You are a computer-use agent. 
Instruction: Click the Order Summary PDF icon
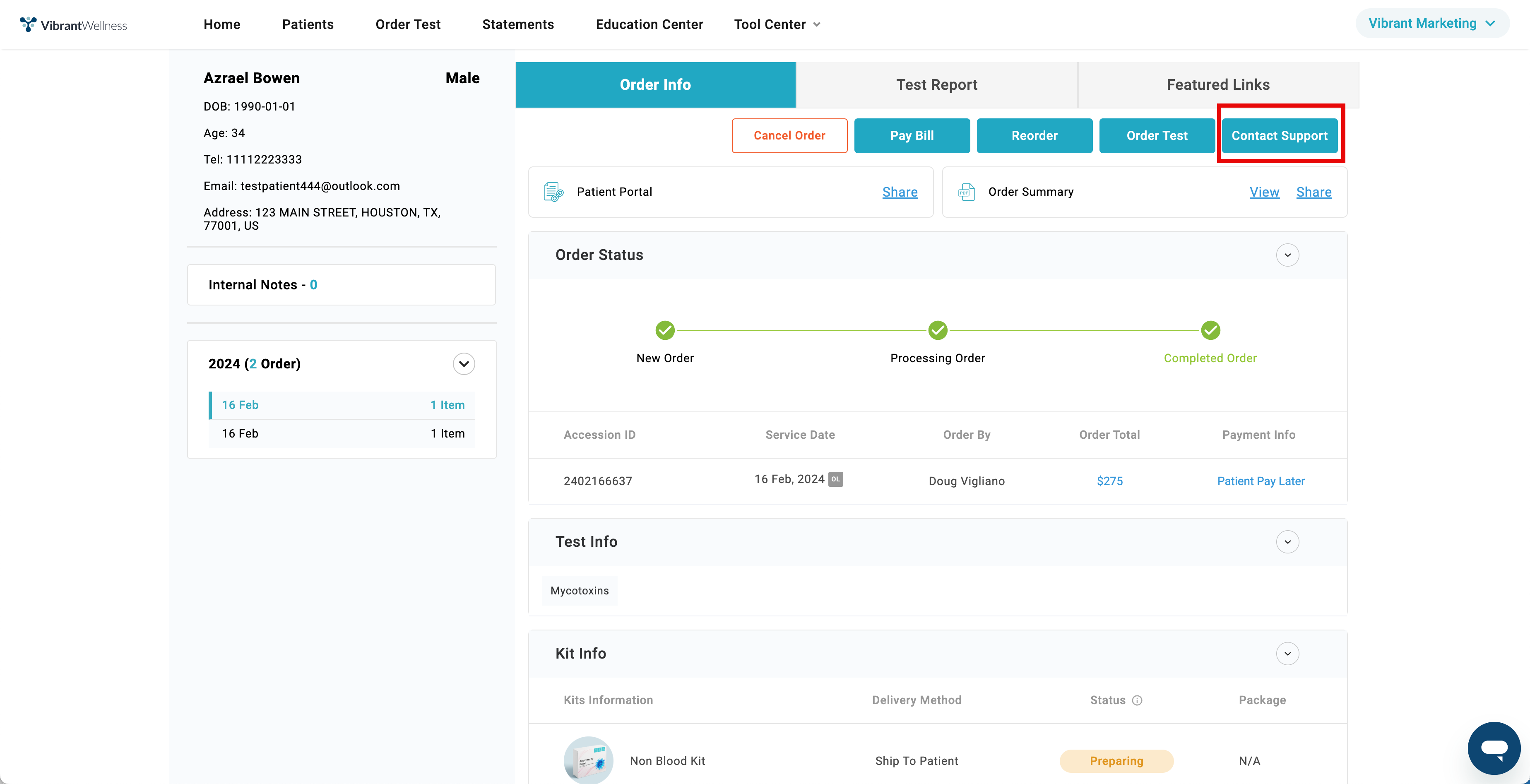click(x=966, y=192)
